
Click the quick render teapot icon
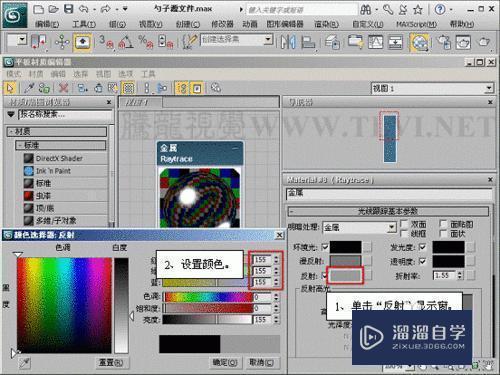484,42
